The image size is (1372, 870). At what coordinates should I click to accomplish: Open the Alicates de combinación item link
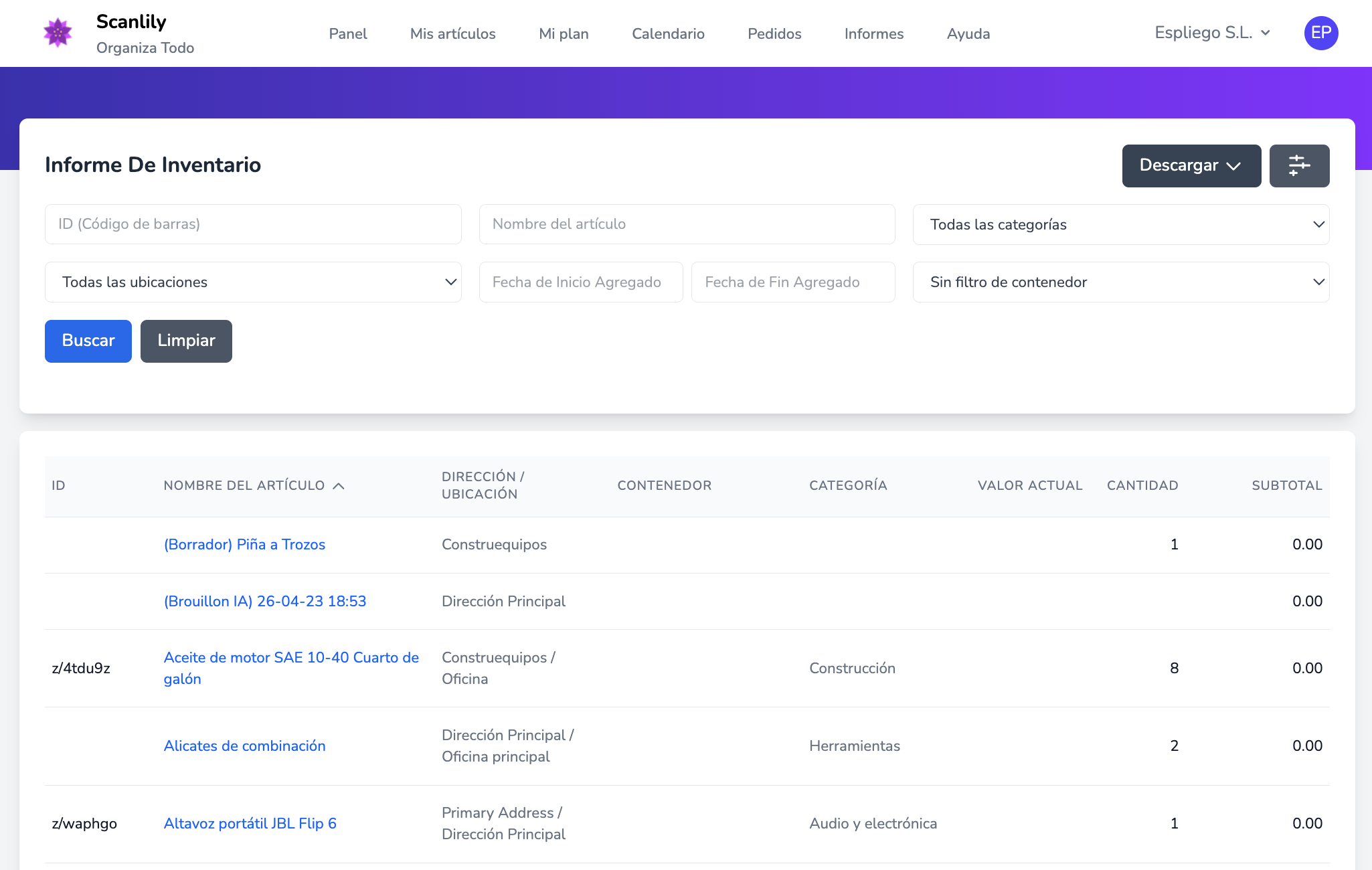pyautogui.click(x=244, y=746)
